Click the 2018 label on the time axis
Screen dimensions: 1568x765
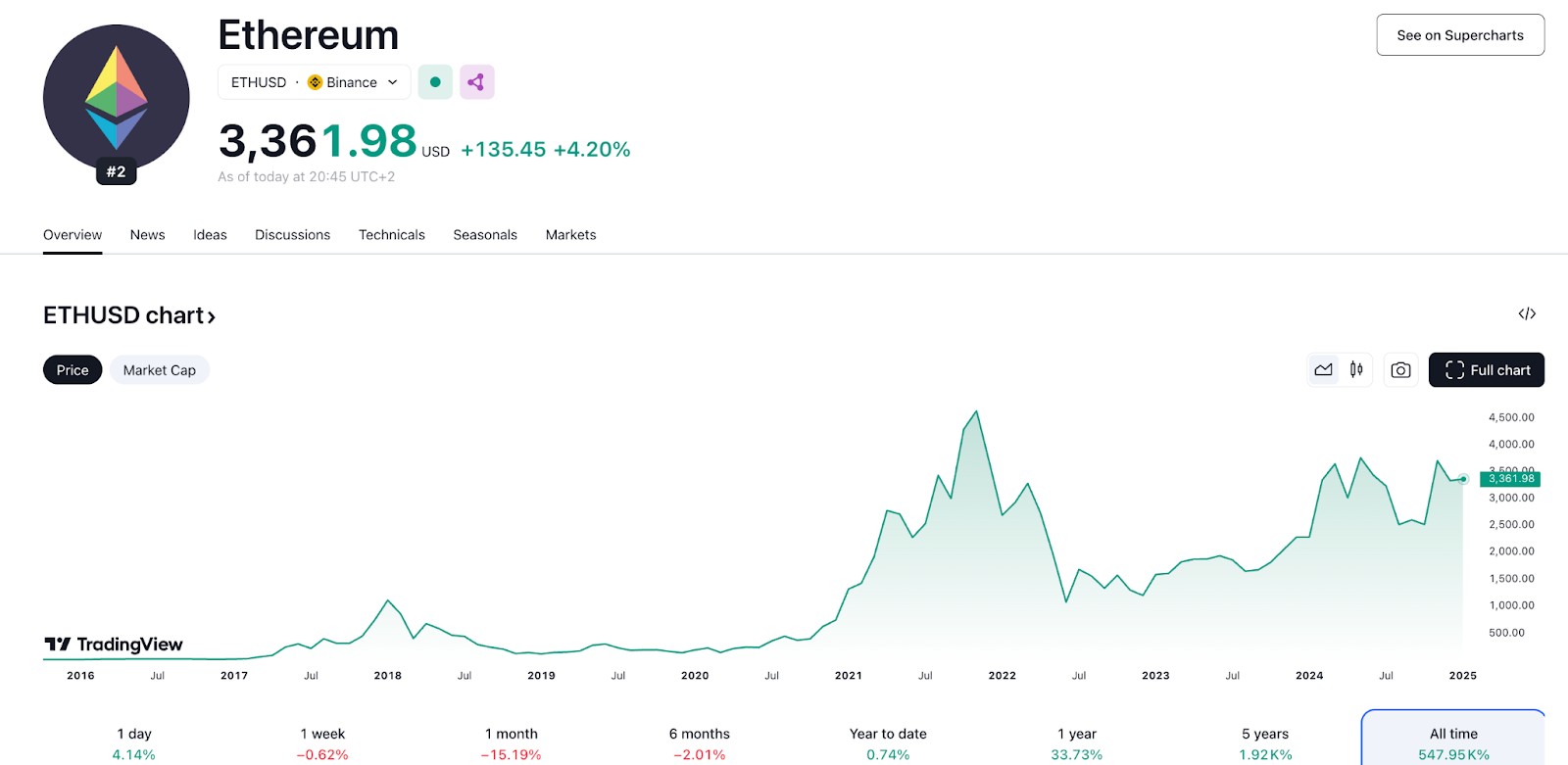click(x=388, y=676)
